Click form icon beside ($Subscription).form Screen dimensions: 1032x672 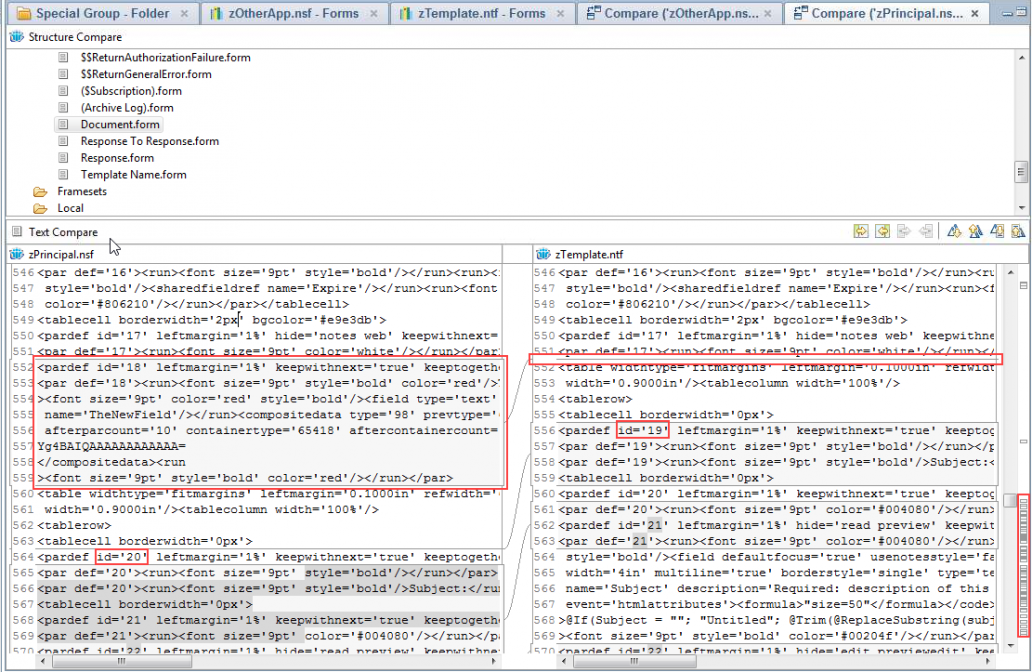(x=63, y=91)
